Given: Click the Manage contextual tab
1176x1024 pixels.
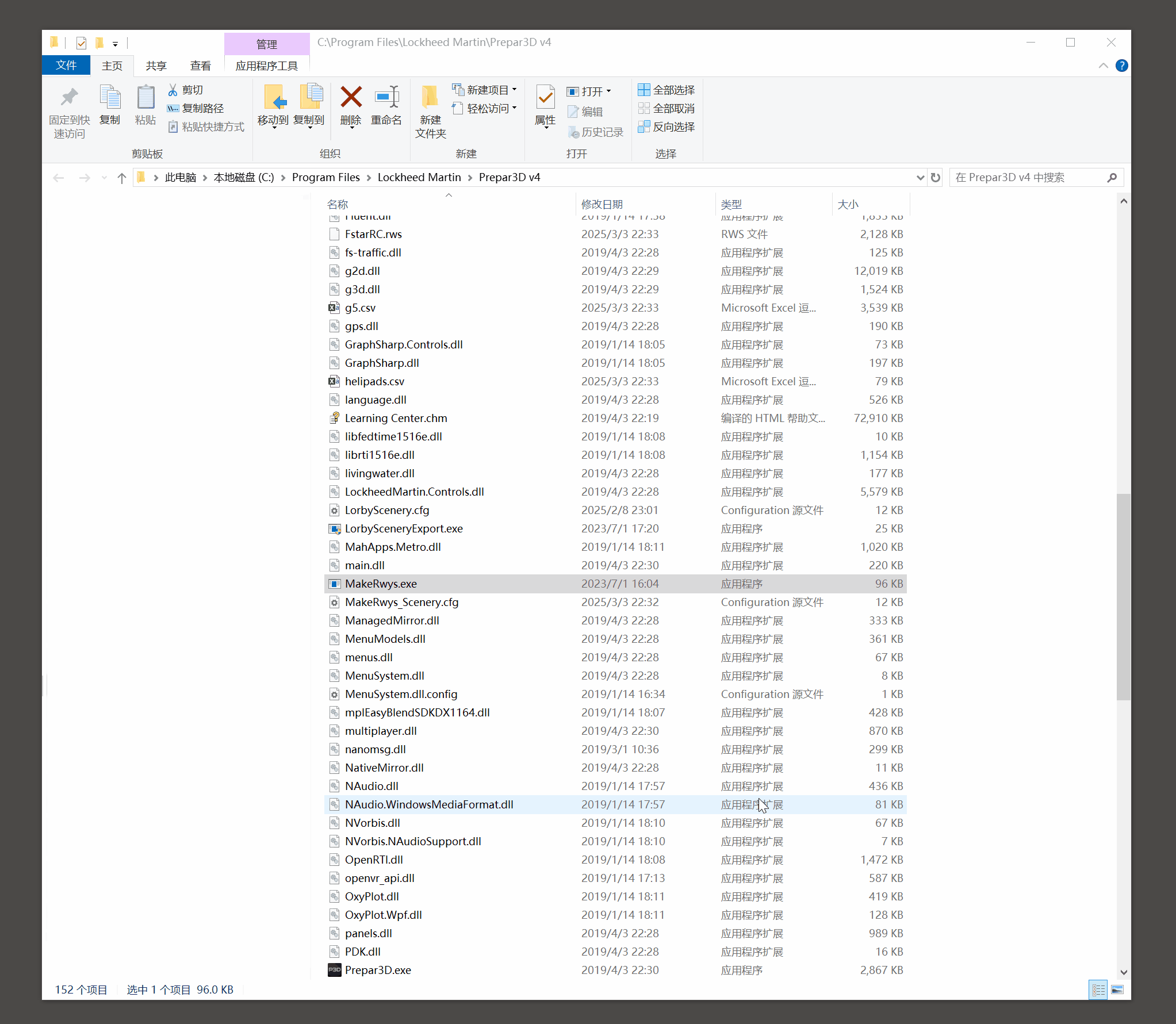Looking at the screenshot, I should (267, 44).
